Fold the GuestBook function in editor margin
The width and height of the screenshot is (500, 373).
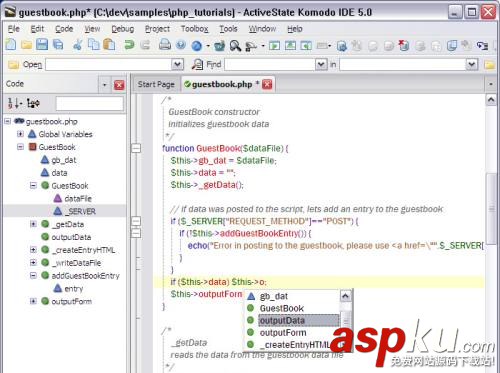pos(136,148)
